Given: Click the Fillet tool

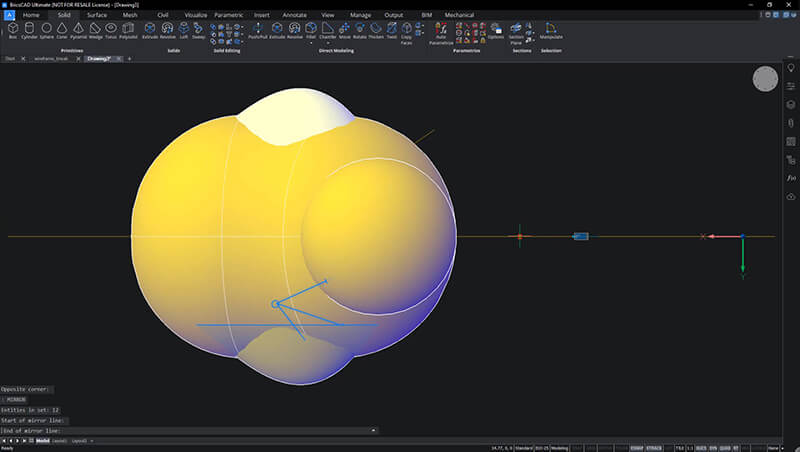Looking at the screenshot, I should pos(311,30).
